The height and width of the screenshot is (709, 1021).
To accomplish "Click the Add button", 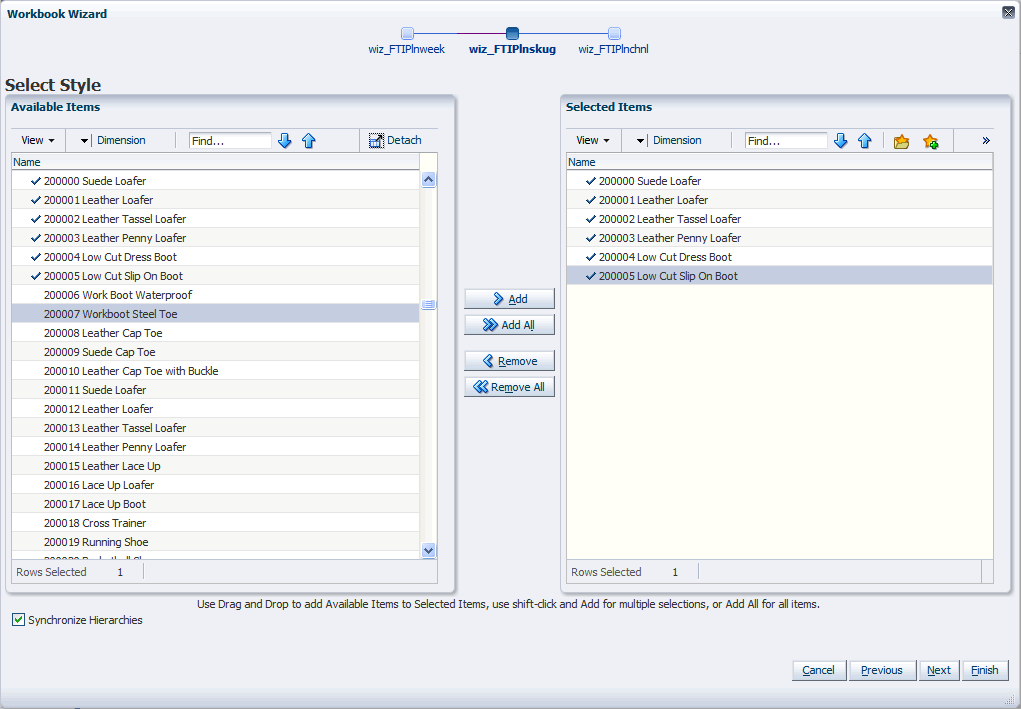I will tap(509, 299).
